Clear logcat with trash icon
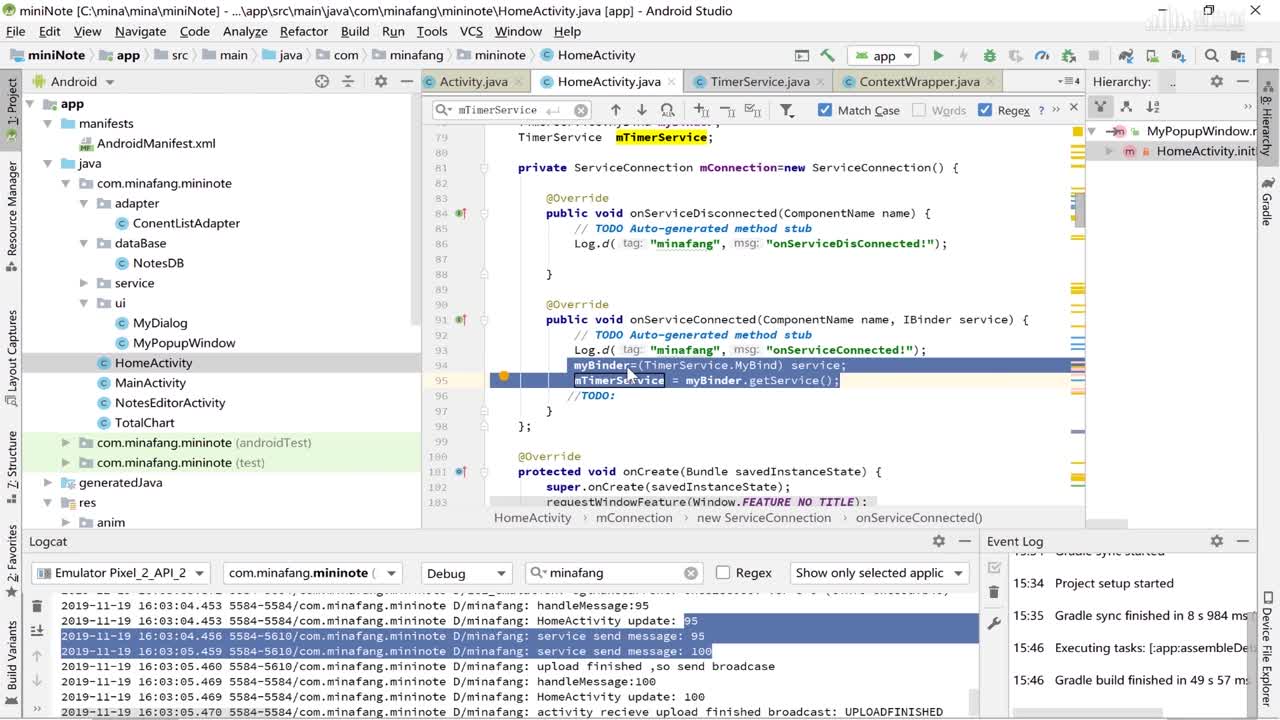 [37, 606]
